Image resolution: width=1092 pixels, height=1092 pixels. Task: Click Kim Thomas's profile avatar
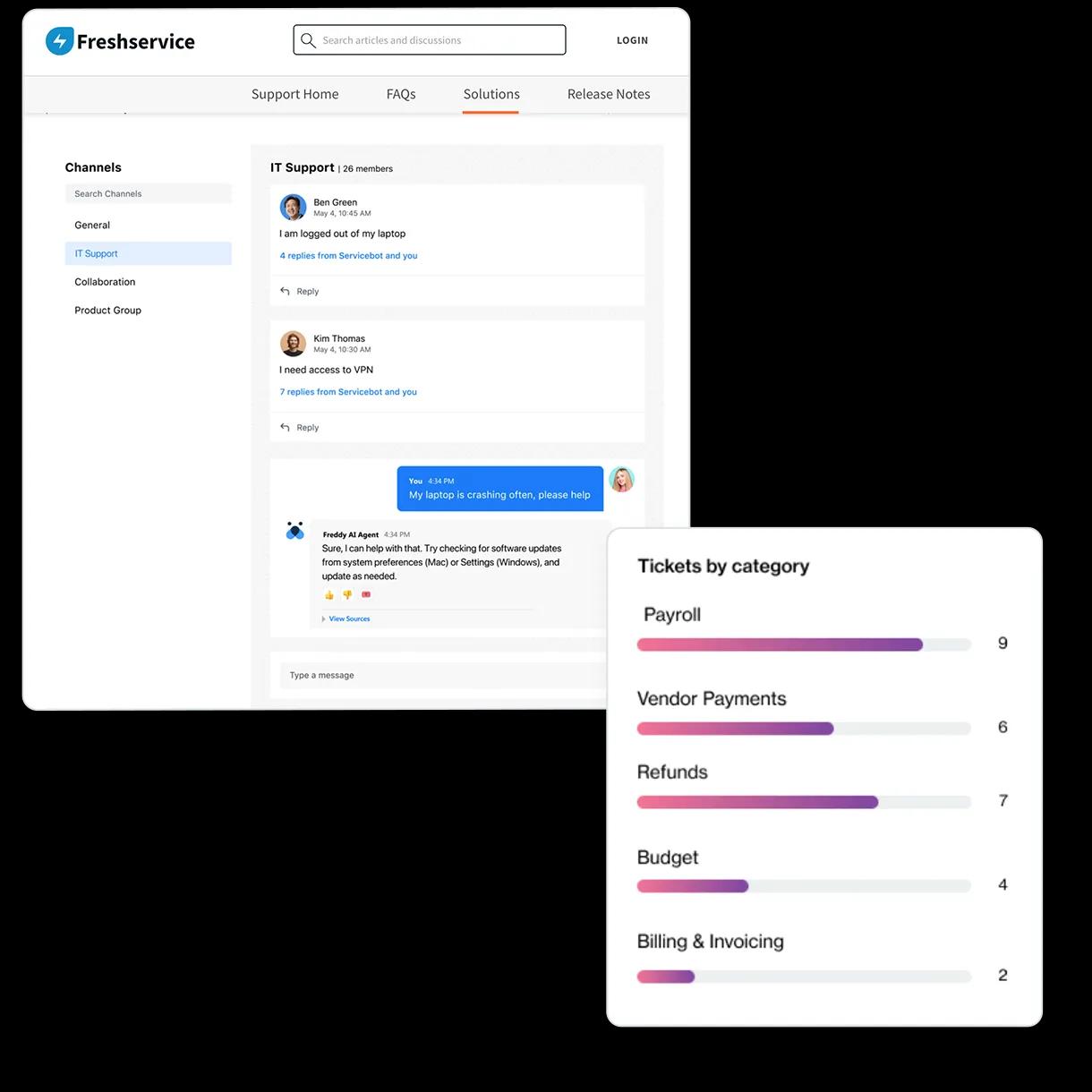tap(293, 344)
